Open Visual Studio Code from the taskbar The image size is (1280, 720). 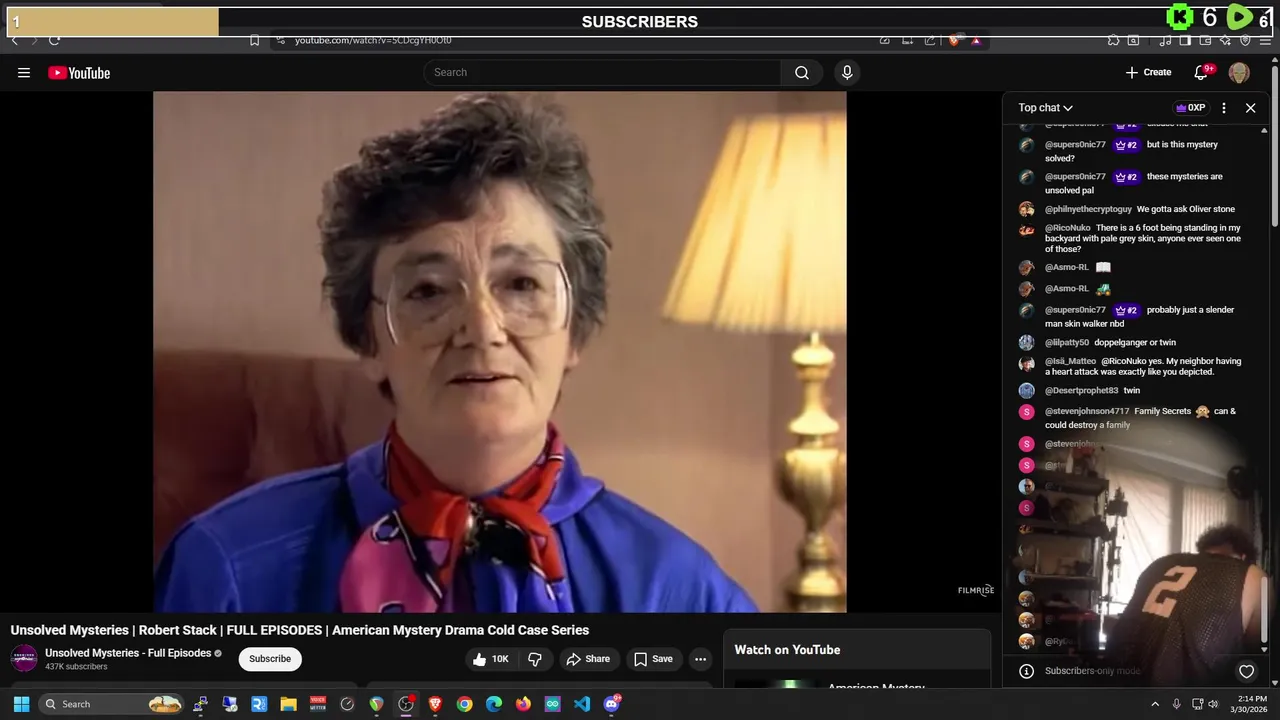pos(582,704)
